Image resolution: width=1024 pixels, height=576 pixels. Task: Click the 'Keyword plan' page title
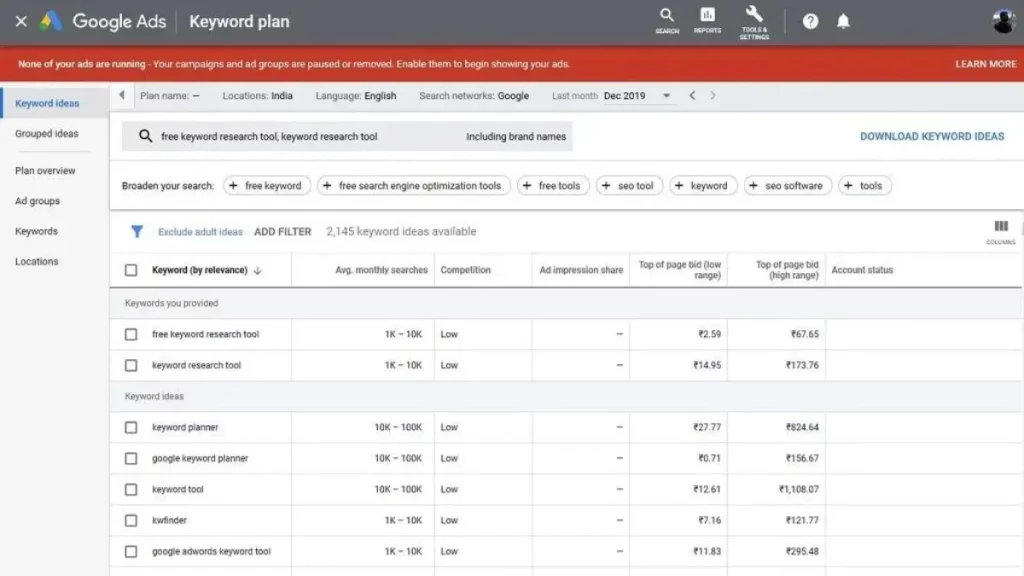pos(239,22)
